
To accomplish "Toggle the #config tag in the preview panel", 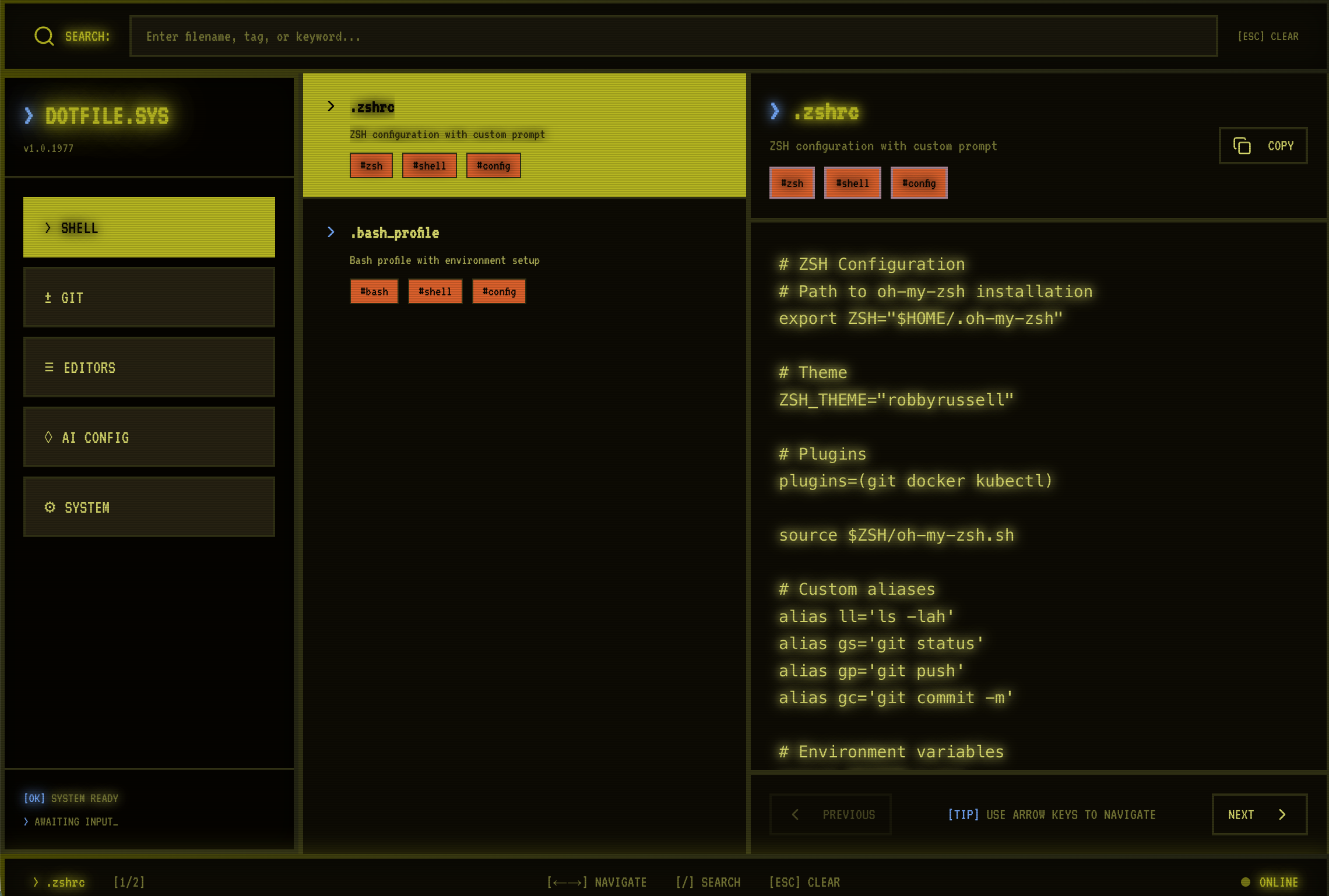I will coord(919,182).
